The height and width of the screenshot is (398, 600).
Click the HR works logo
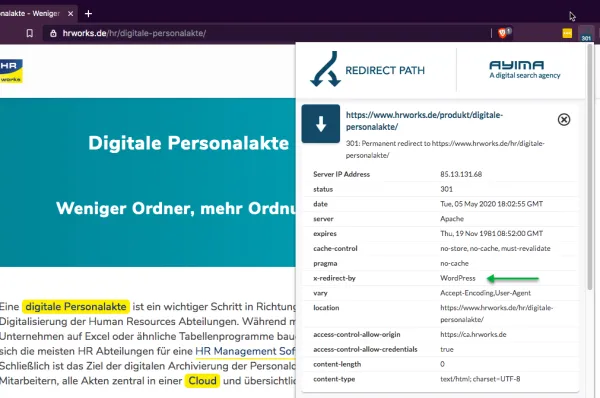click(x=11, y=71)
